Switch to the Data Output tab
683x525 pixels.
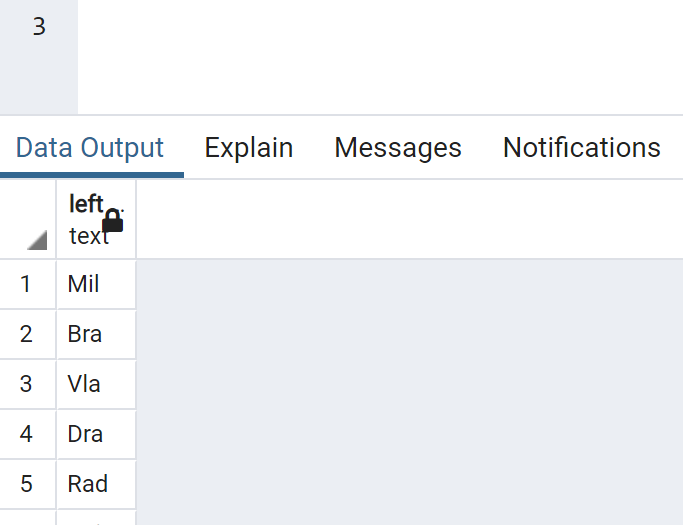[x=90, y=147]
